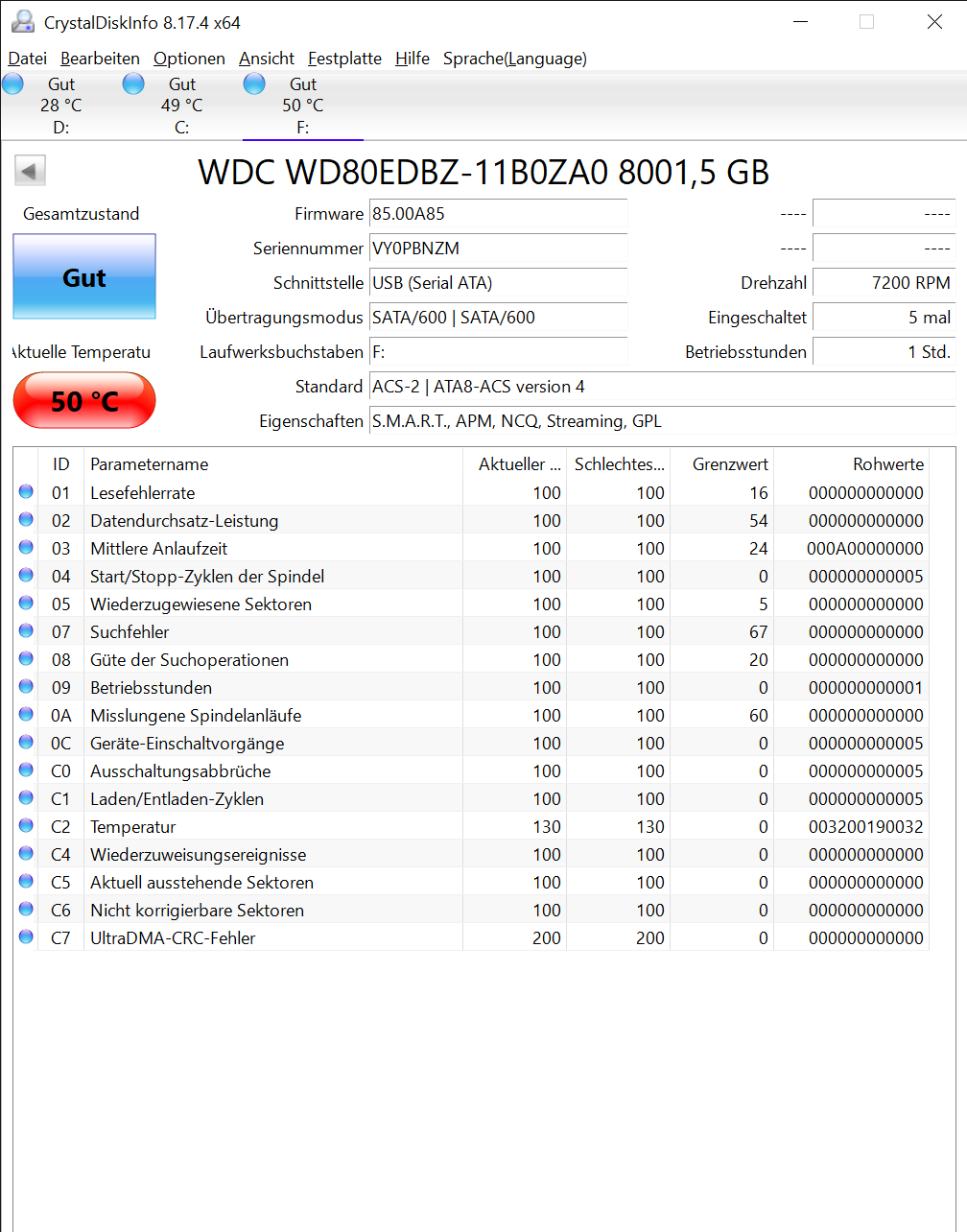
Task: Click the blue health circle for drive D:
Action: coord(12,83)
